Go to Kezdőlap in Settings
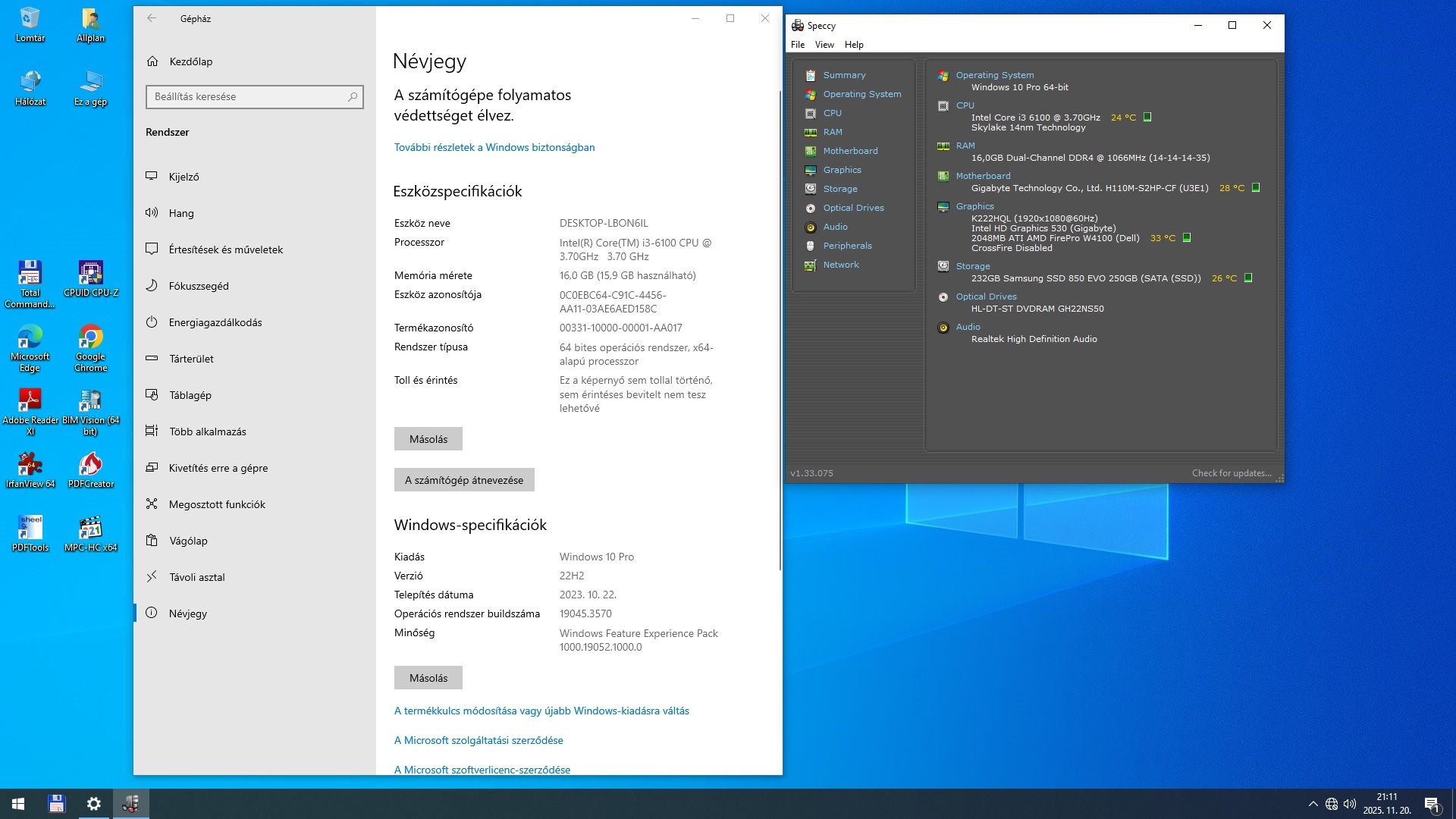This screenshot has width=1456, height=819. point(190,61)
